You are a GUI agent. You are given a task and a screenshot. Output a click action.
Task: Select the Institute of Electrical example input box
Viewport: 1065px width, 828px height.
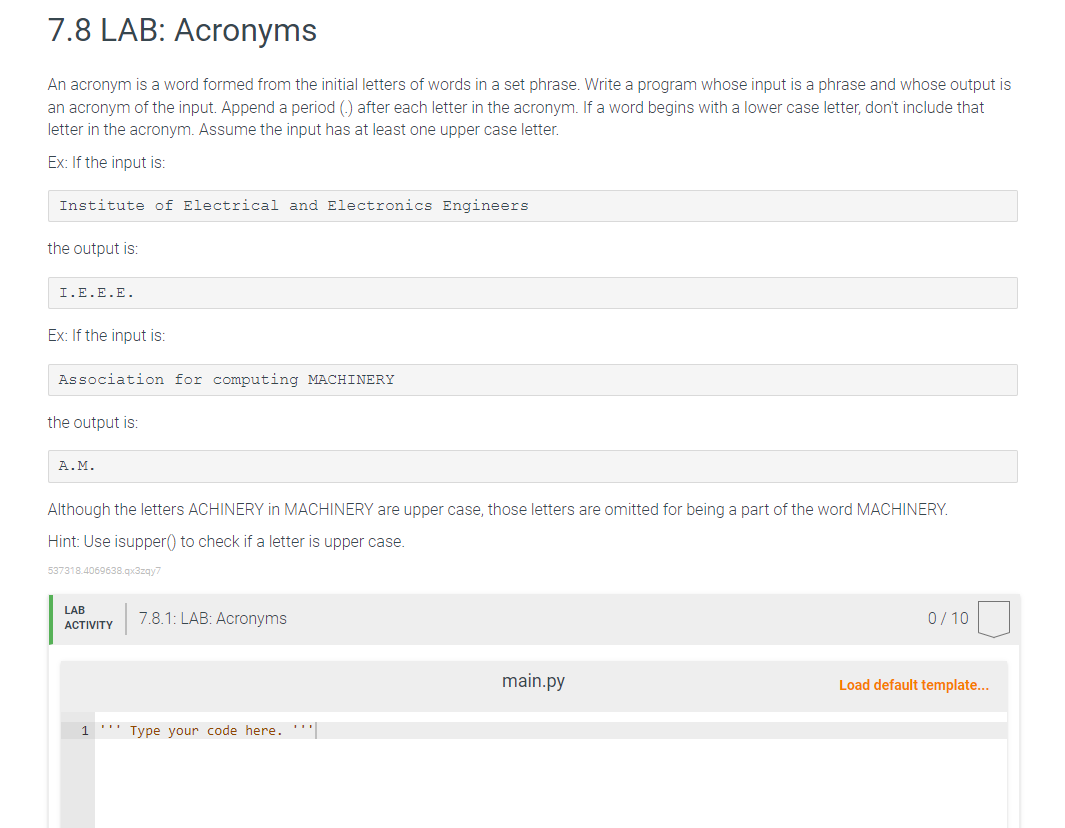click(533, 205)
